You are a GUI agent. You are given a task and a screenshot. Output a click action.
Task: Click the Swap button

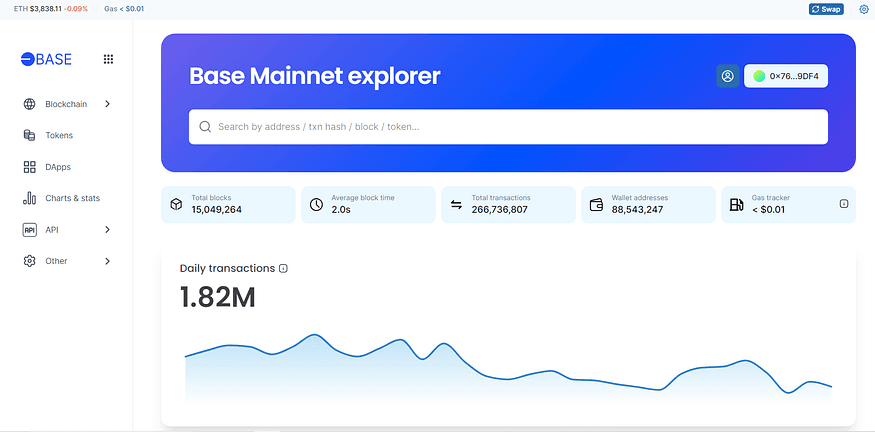pyautogui.click(x=826, y=9)
